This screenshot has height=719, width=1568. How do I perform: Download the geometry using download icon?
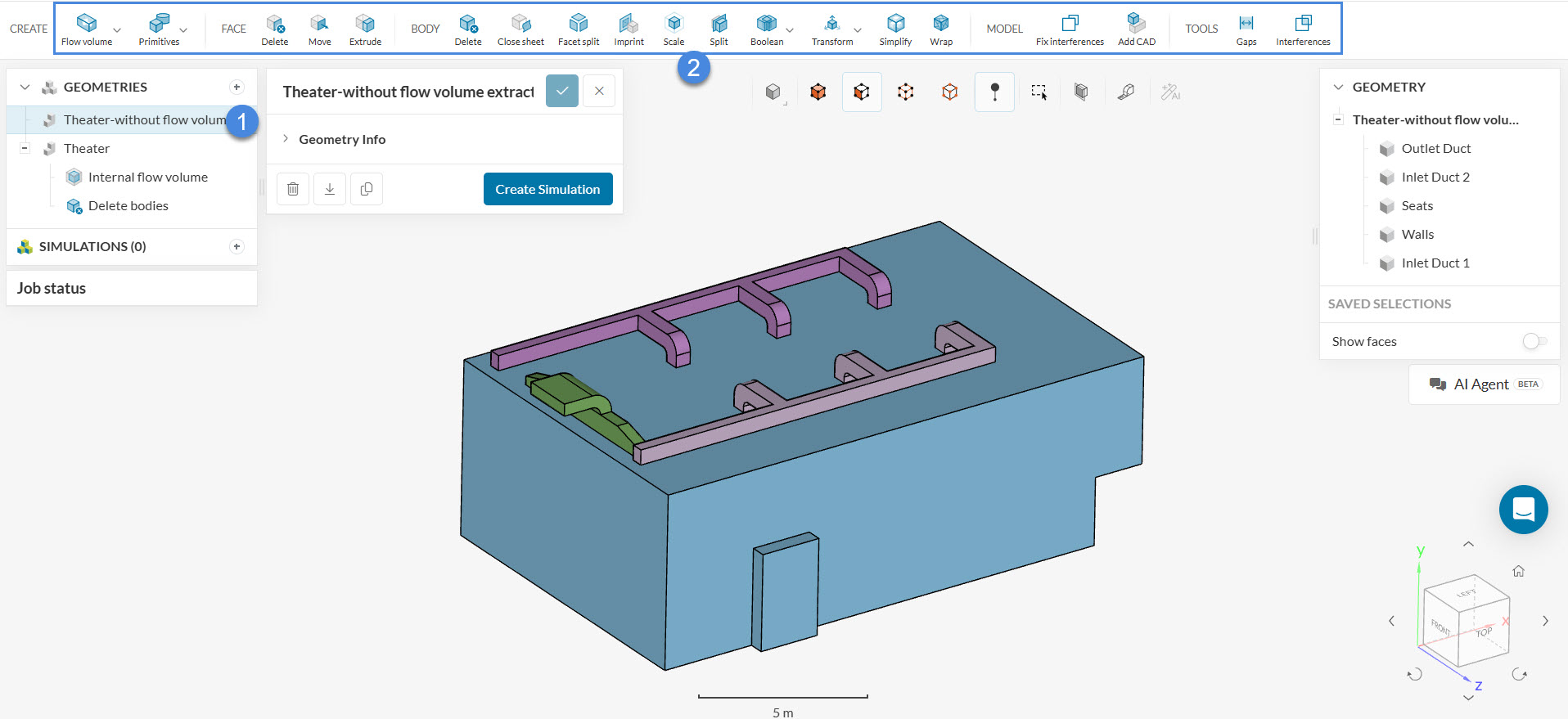pyautogui.click(x=330, y=189)
